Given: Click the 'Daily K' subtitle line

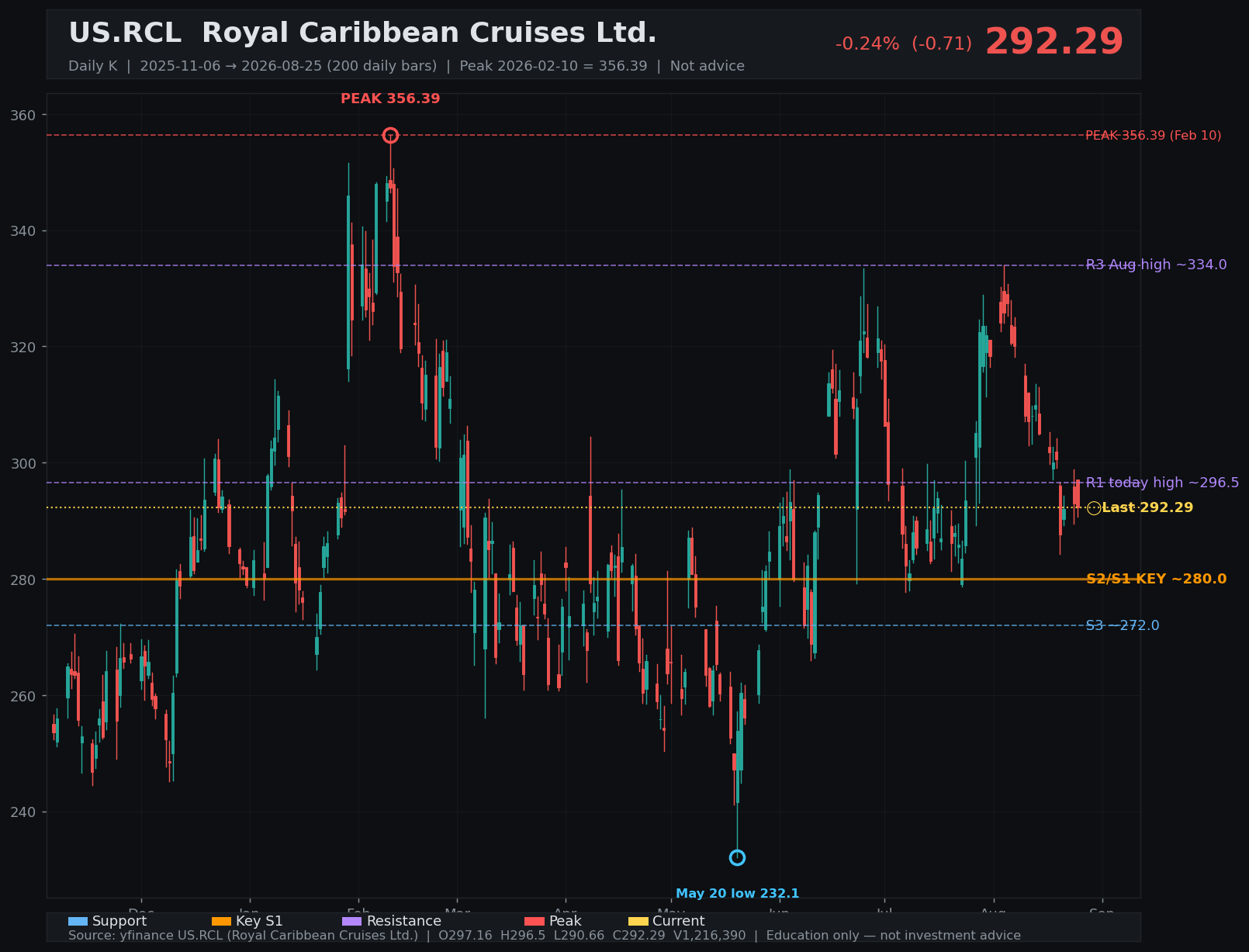Looking at the screenshot, I should point(406,66).
